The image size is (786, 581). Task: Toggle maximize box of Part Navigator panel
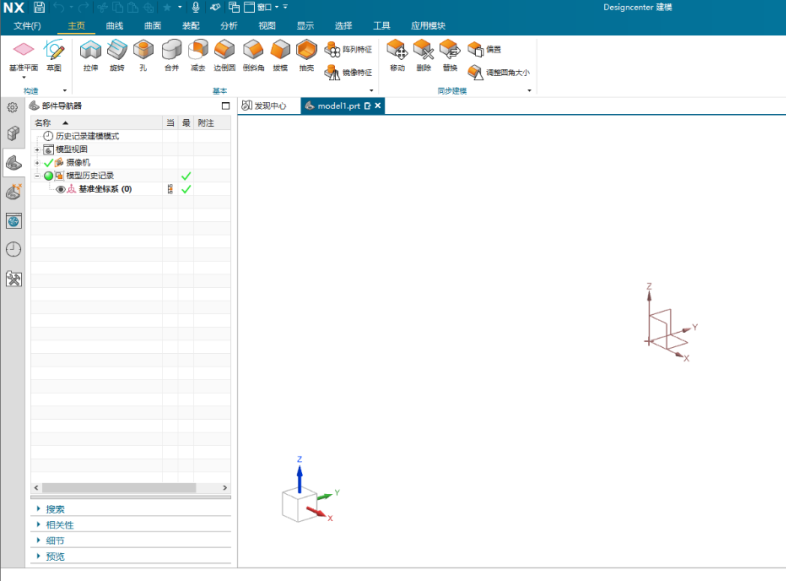click(226, 106)
